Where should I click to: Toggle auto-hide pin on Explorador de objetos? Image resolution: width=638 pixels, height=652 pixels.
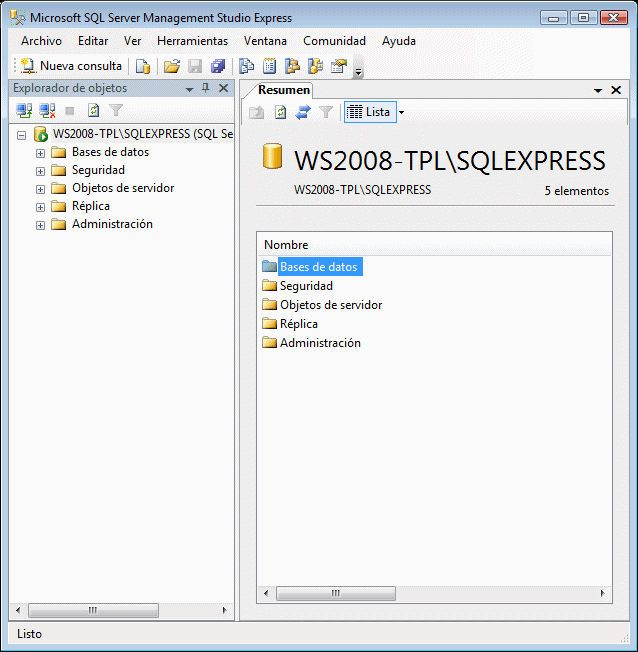[x=205, y=88]
